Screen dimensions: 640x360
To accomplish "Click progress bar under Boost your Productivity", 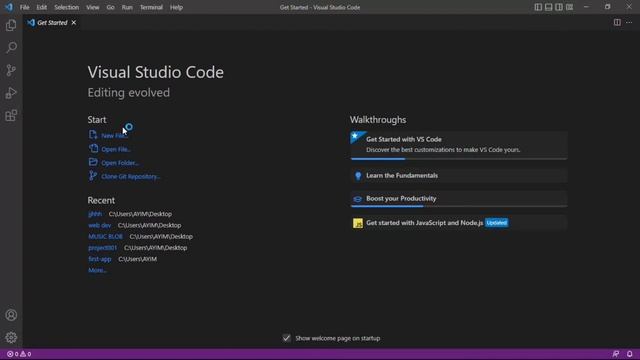I will (459, 206).
